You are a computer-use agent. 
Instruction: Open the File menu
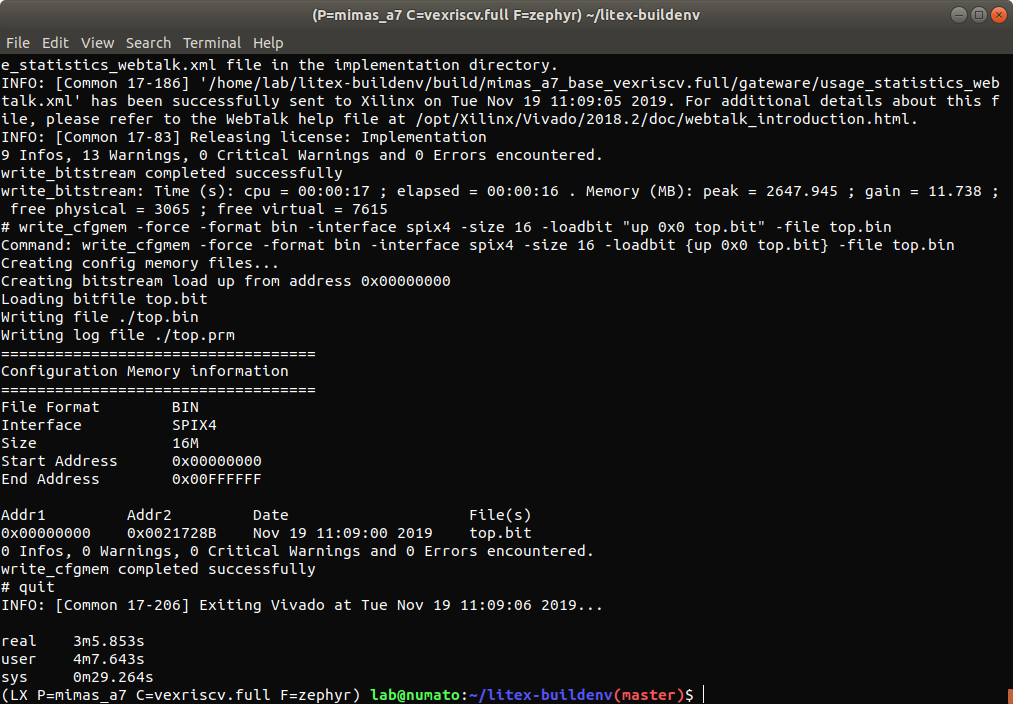(18, 43)
